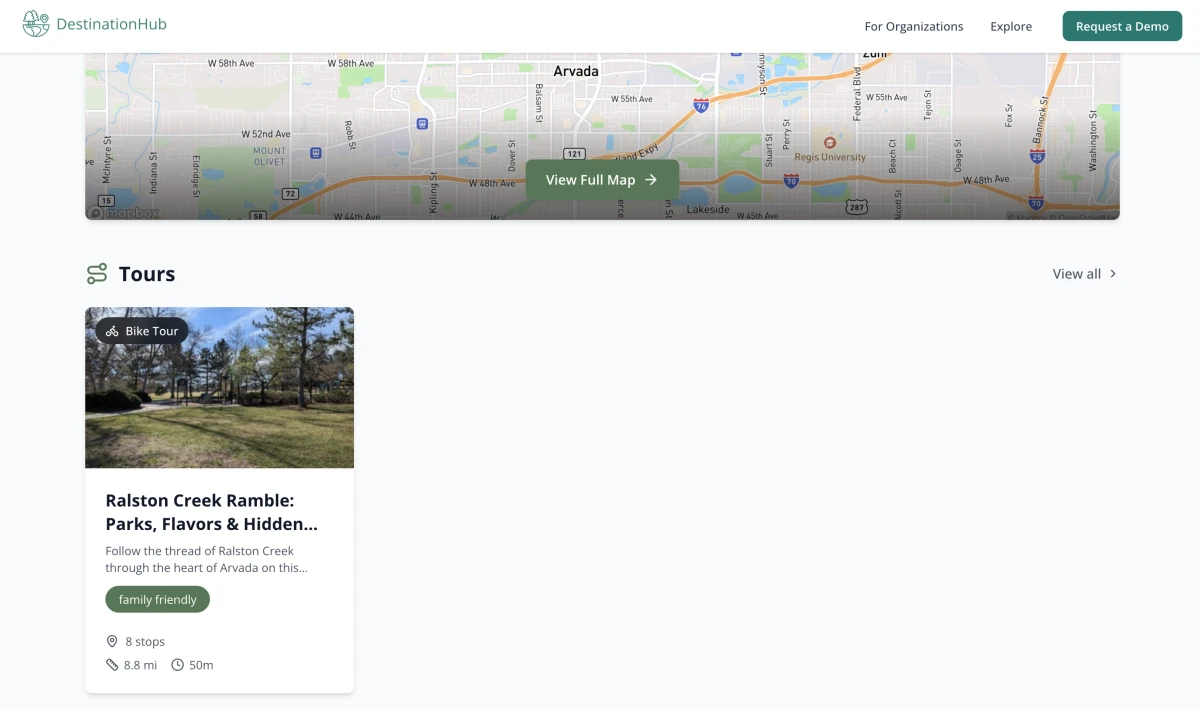This screenshot has height=710, width=1200.
Task: Click View all link for Tours
Action: (x=1085, y=274)
